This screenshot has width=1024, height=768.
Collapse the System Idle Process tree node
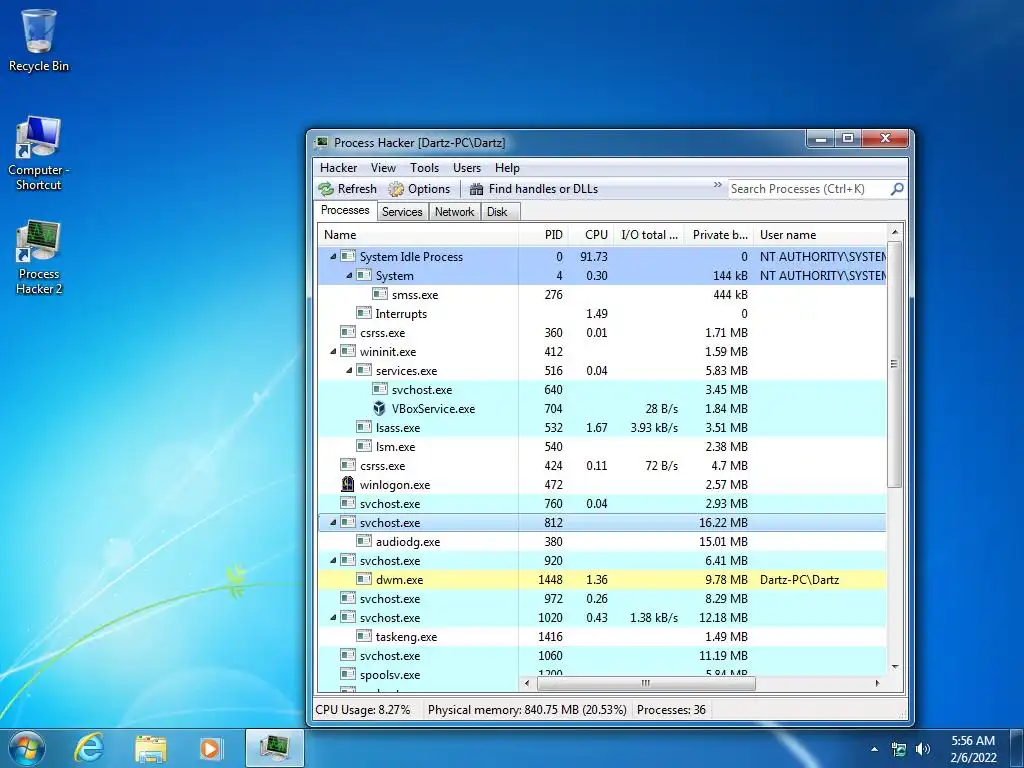pyautogui.click(x=333, y=257)
